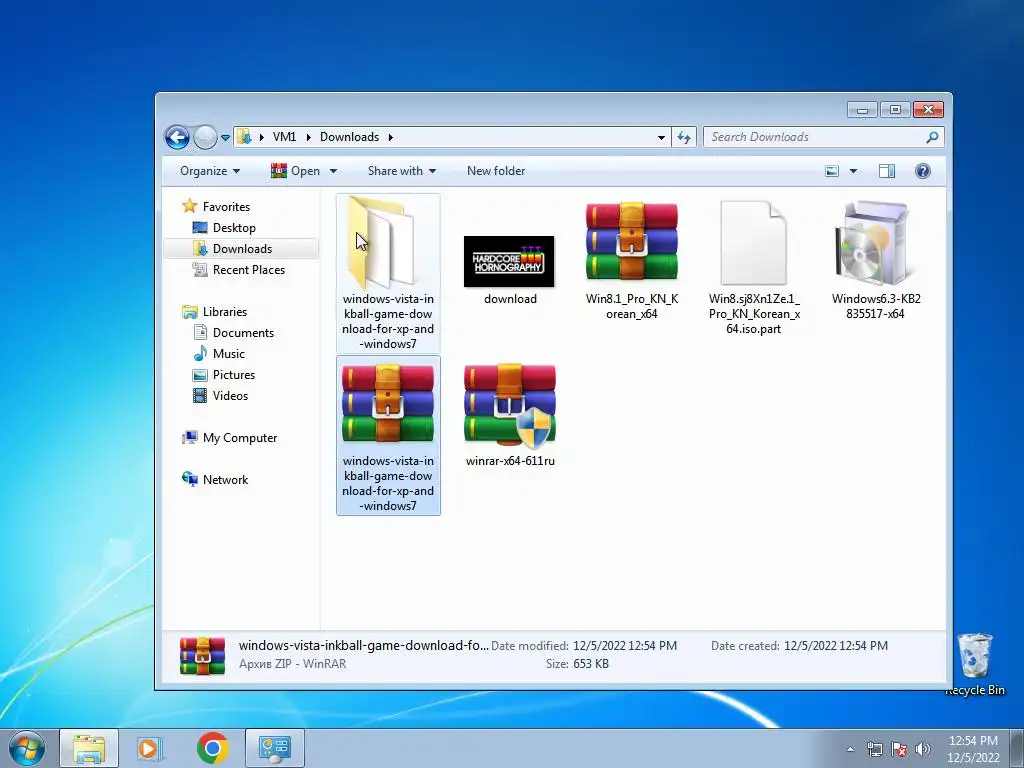Expand the arrow after the Downloads breadcrumb
1024x768 pixels.
[x=391, y=137]
